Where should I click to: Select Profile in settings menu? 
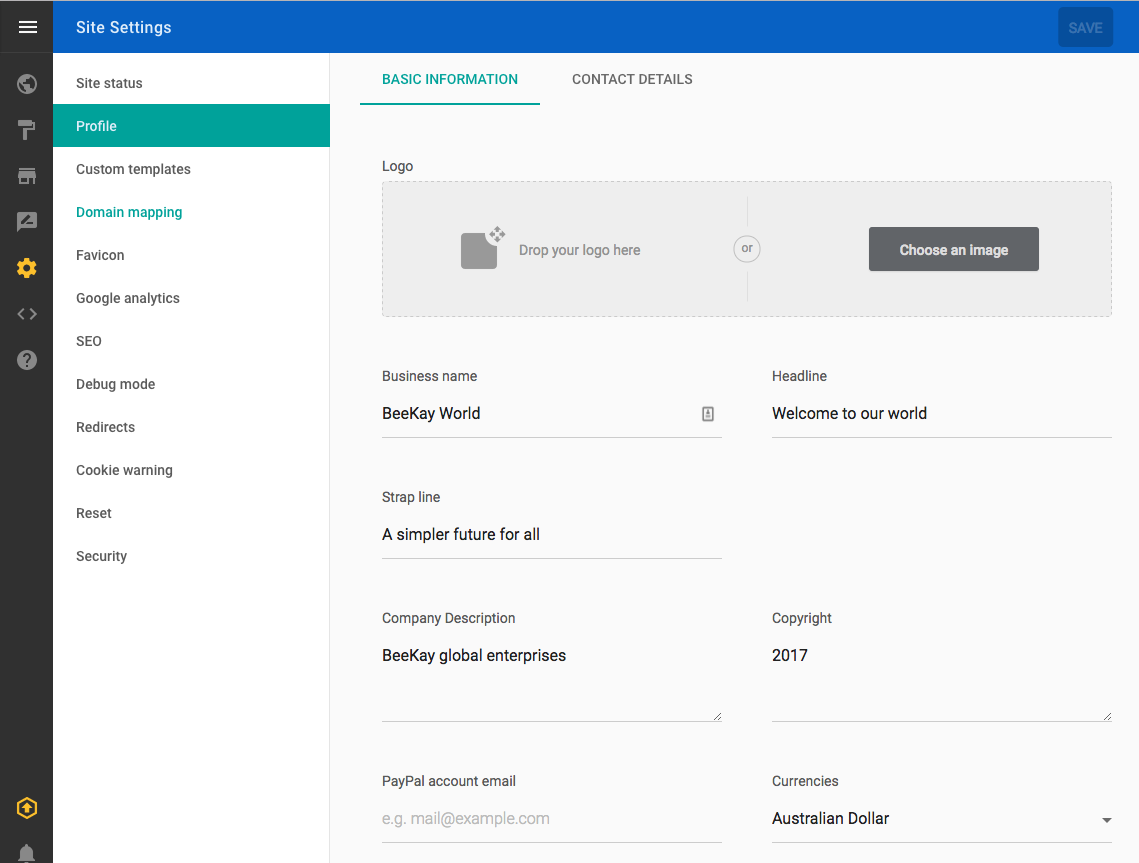191,126
